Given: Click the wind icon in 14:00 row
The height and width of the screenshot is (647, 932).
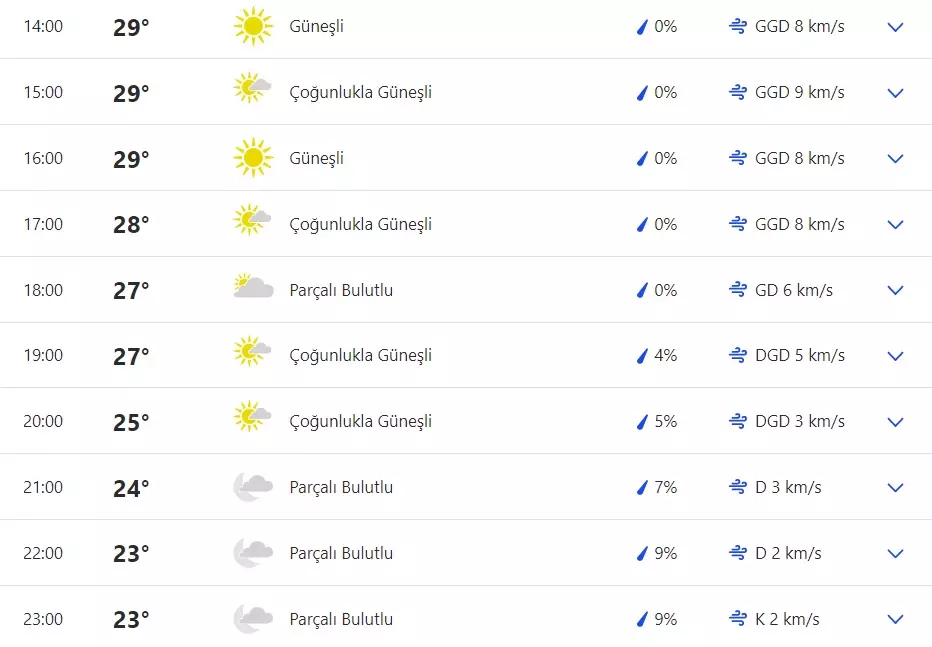Looking at the screenshot, I should tap(738, 26).
